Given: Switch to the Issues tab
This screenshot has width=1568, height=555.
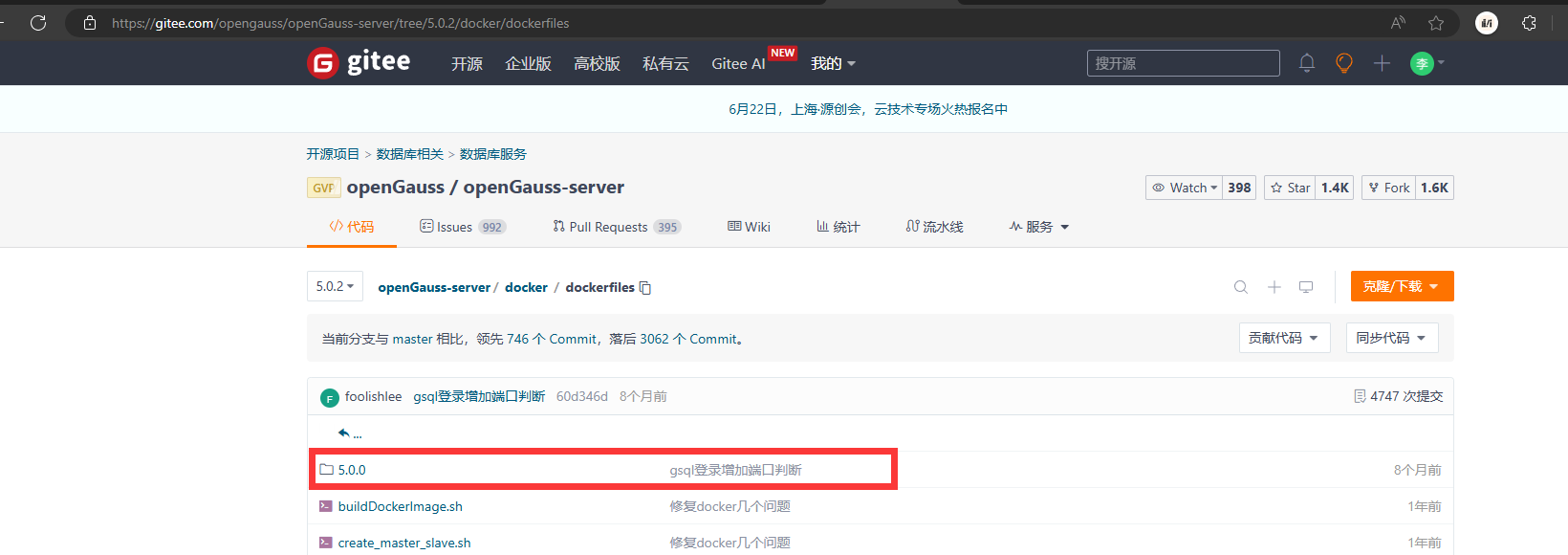Looking at the screenshot, I should click(x=463, y=227).
